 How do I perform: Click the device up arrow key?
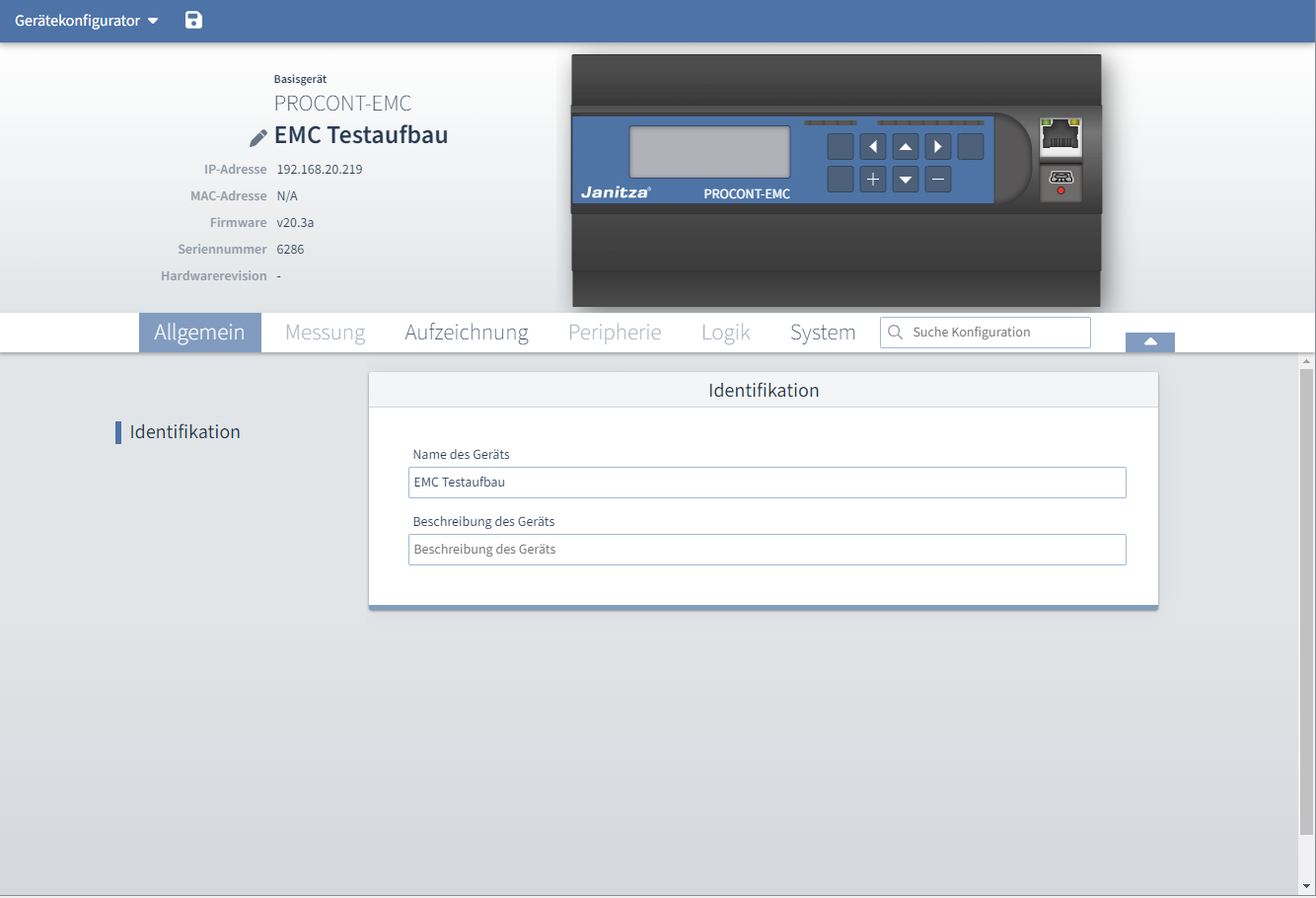(906, 147)
